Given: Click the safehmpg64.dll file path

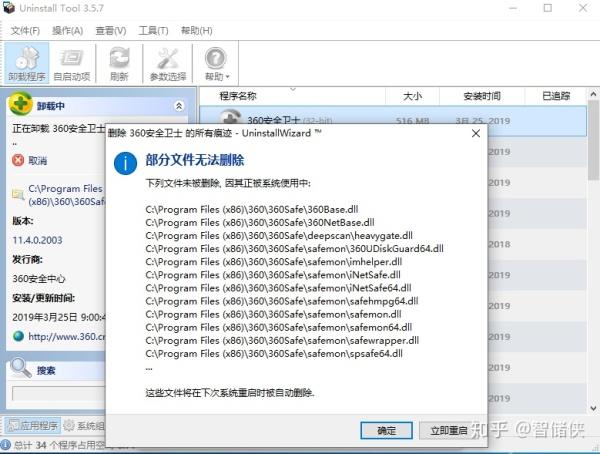Looking at the screenshot, I should click(282, 301).
